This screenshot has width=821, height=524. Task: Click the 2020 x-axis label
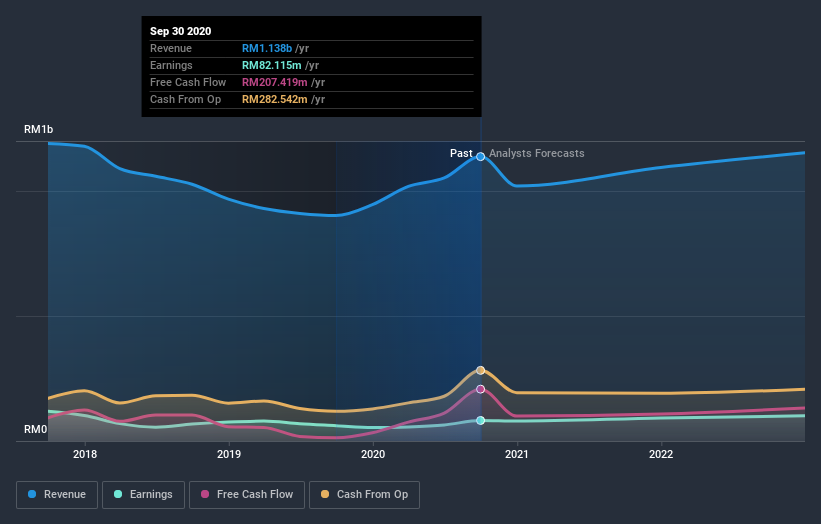coord(373,454)
